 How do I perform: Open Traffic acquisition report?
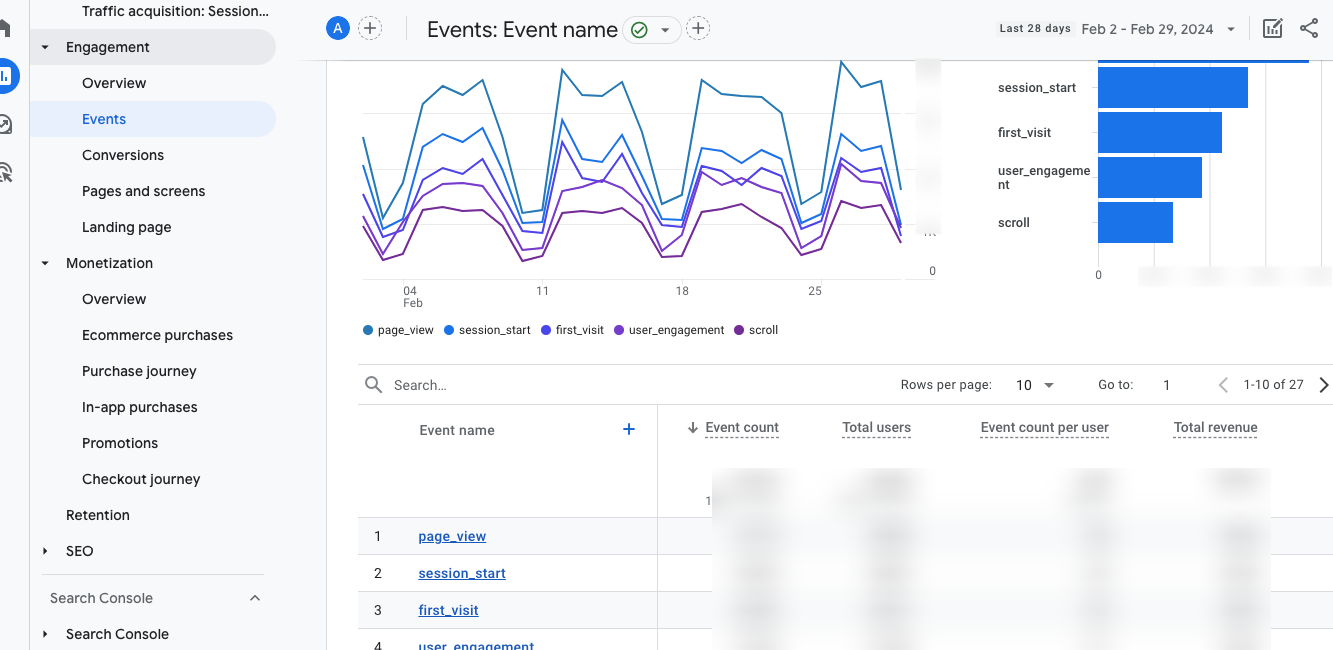coord(175,11)
